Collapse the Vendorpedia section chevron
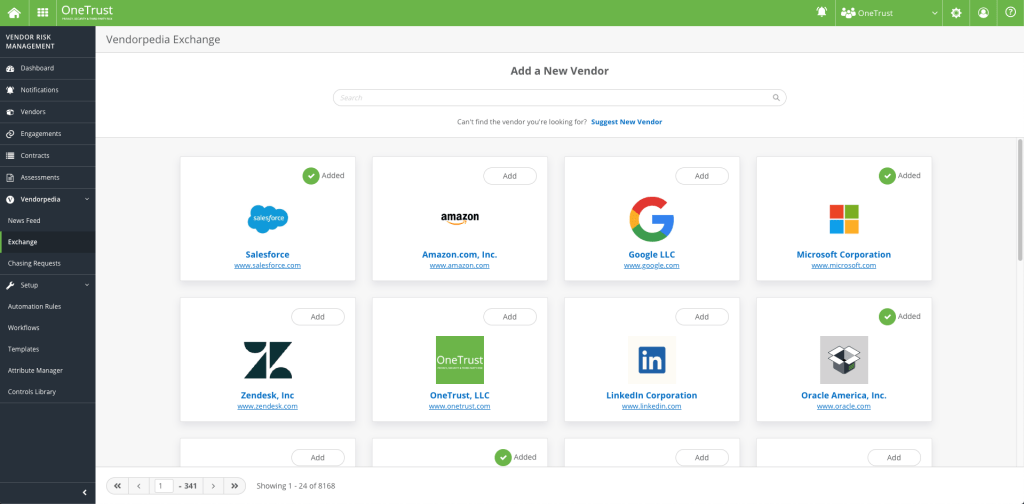The image size is (1024, 504). [87, 199]
